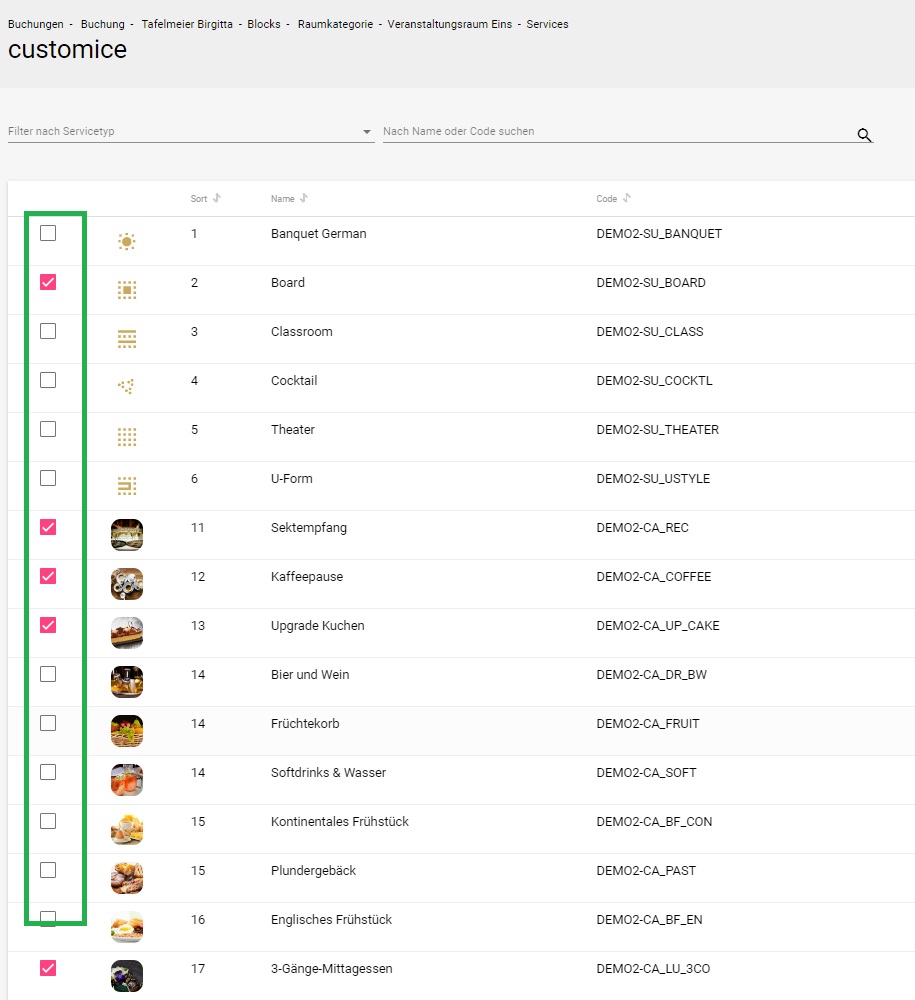915x1000 pixels.
Task: Open the Filter nach Servicetyp dropdown
Action: (x=191, y=131)
